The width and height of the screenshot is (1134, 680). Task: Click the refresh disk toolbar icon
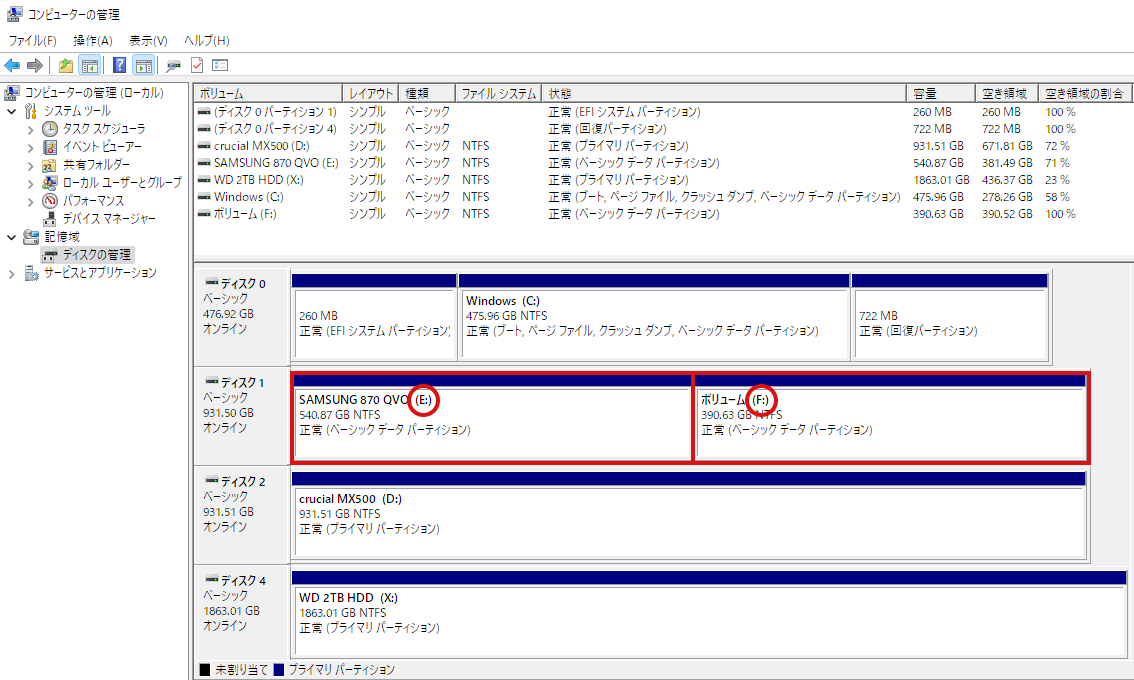(x=173, y=66)
